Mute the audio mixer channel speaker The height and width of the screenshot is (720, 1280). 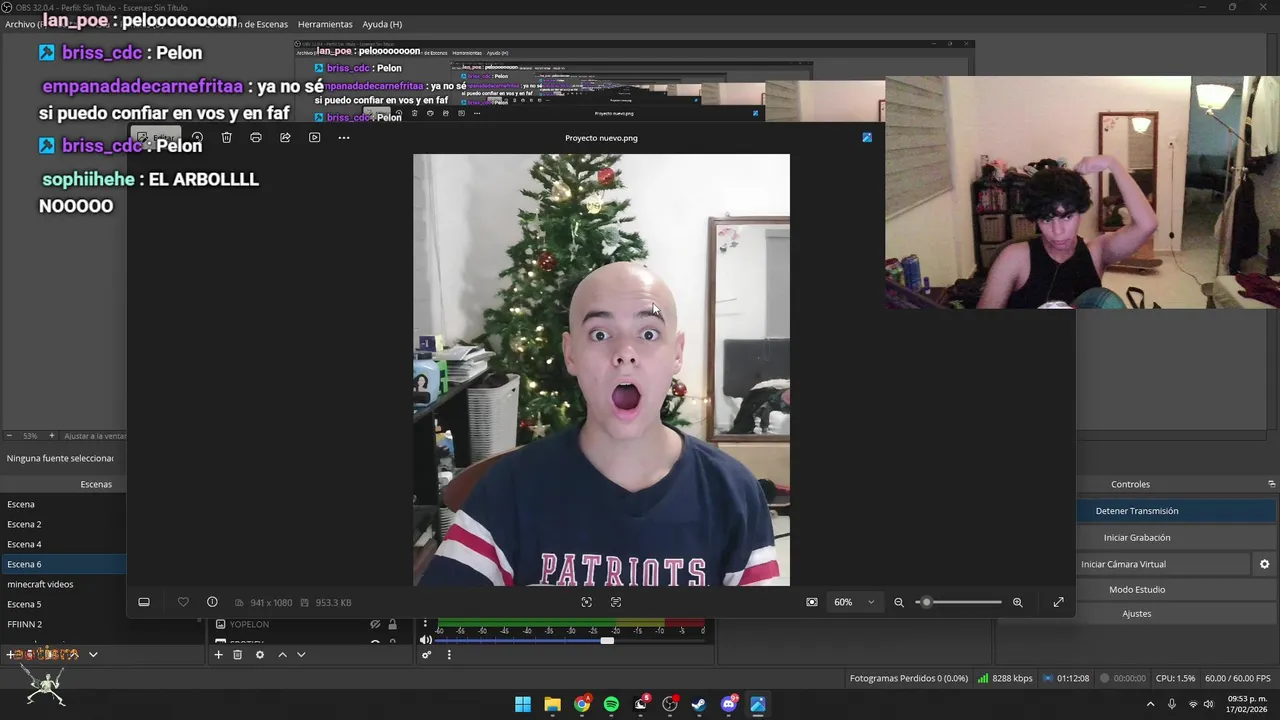tap(426, 640)
